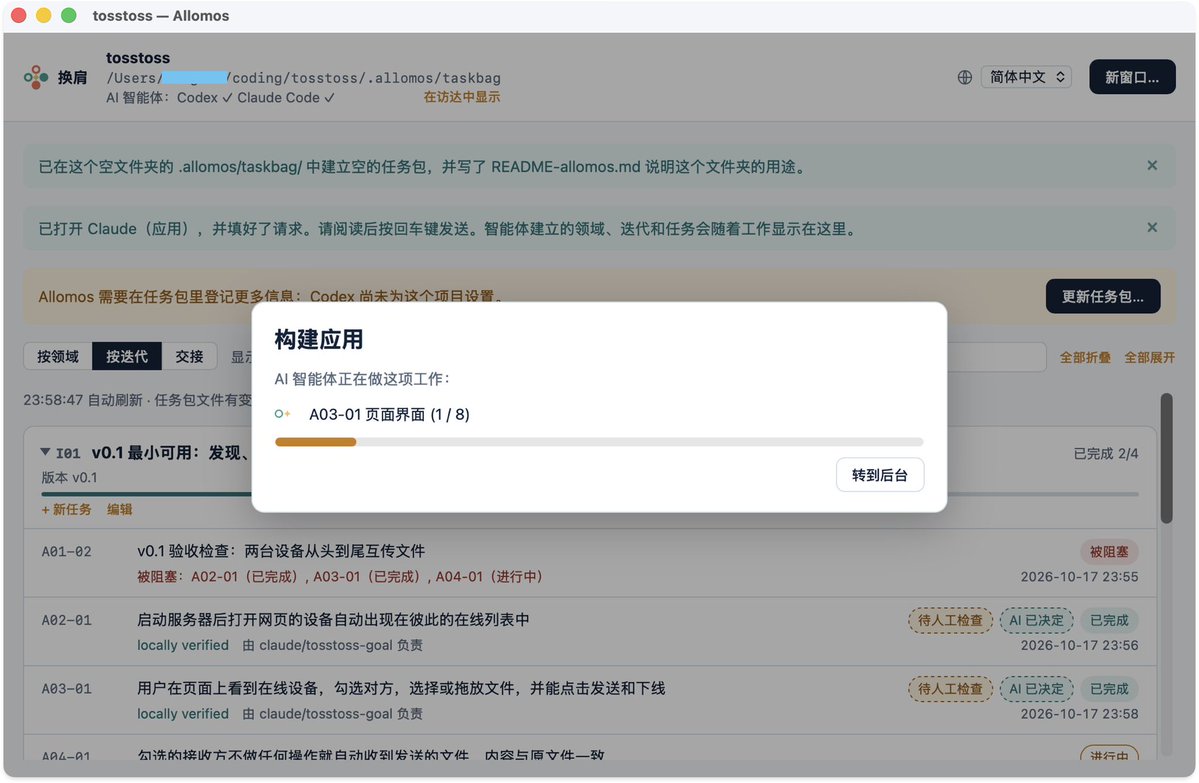Screen dimensions: 1199x783
Task: Click the 23:58:47 自动刷新 status text
Action: [138, 400]
